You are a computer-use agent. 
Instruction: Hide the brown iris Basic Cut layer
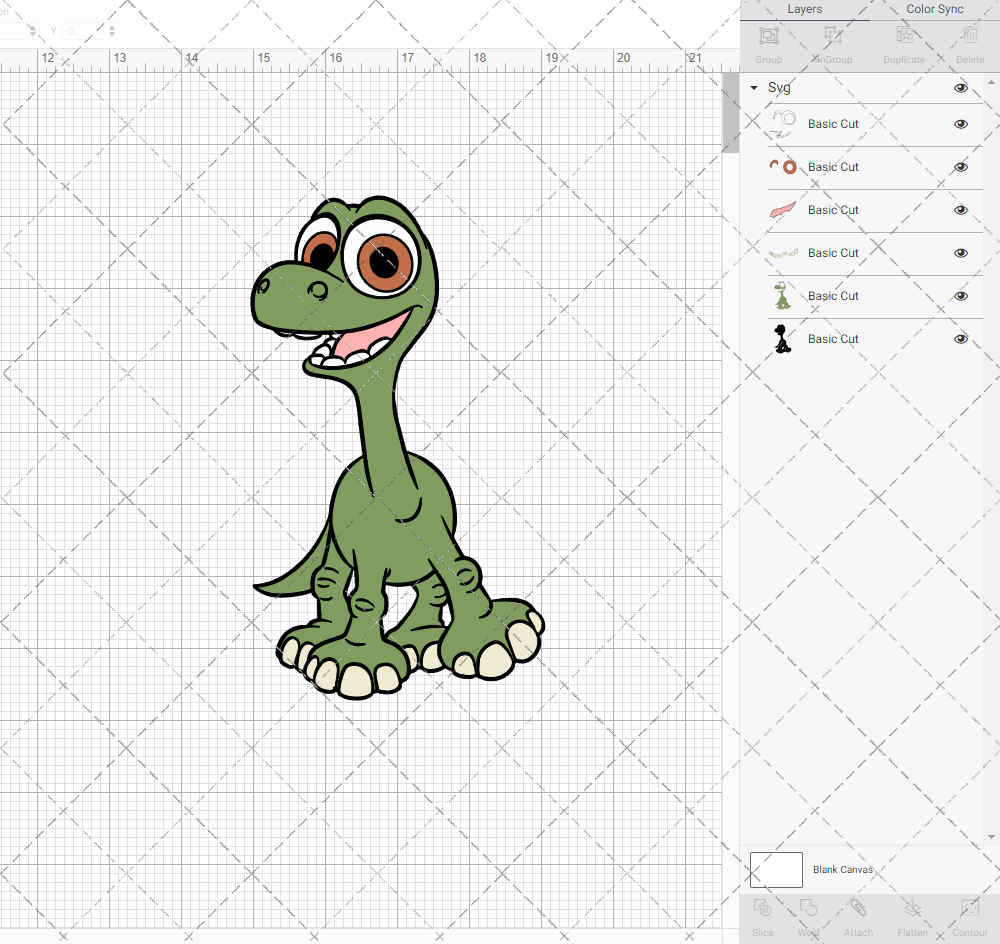[961, 167]
